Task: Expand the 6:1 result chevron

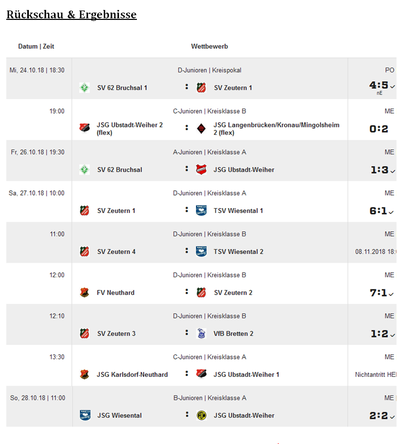Action: pos(391,212)
